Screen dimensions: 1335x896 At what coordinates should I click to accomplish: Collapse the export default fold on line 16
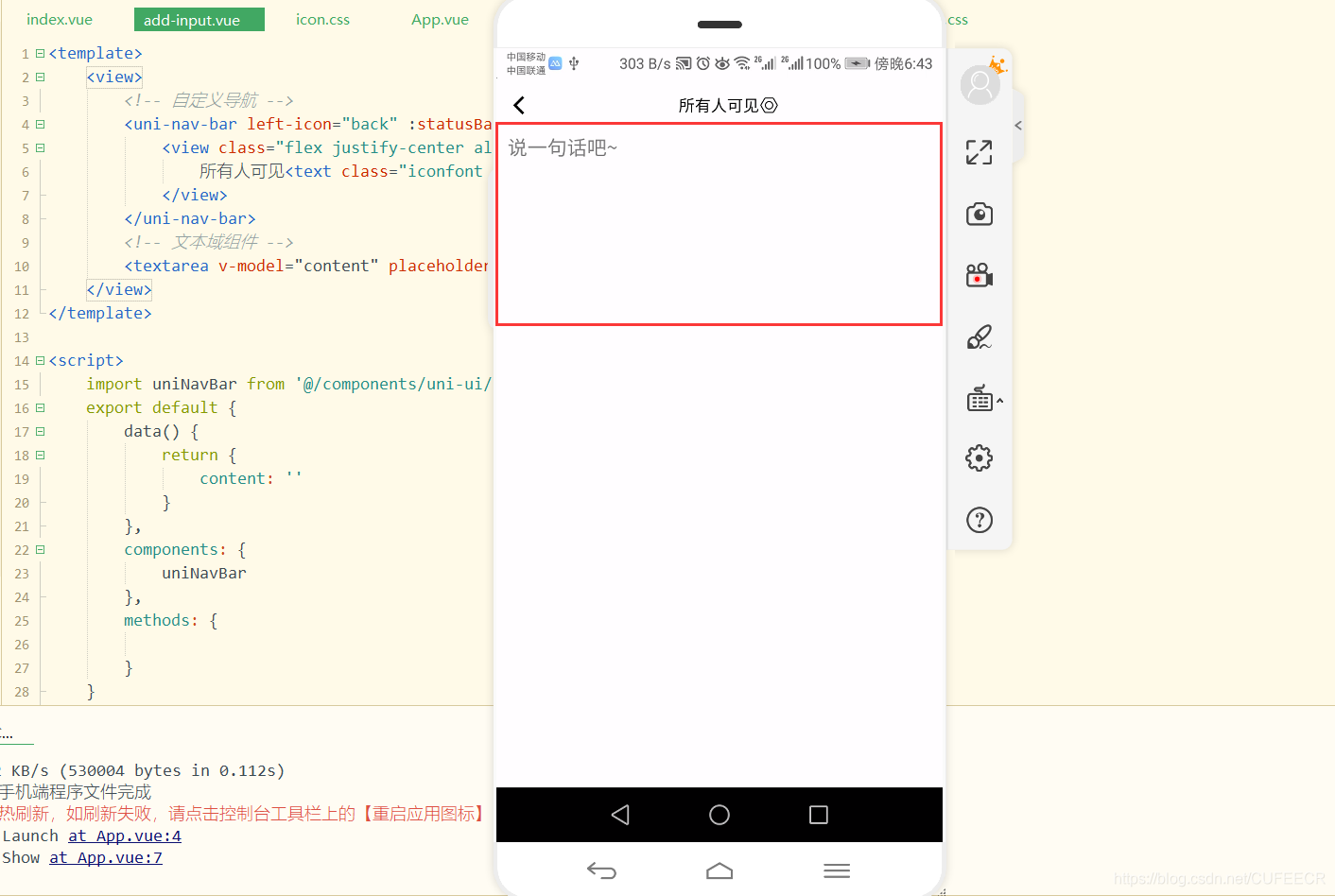coord(40,408)
